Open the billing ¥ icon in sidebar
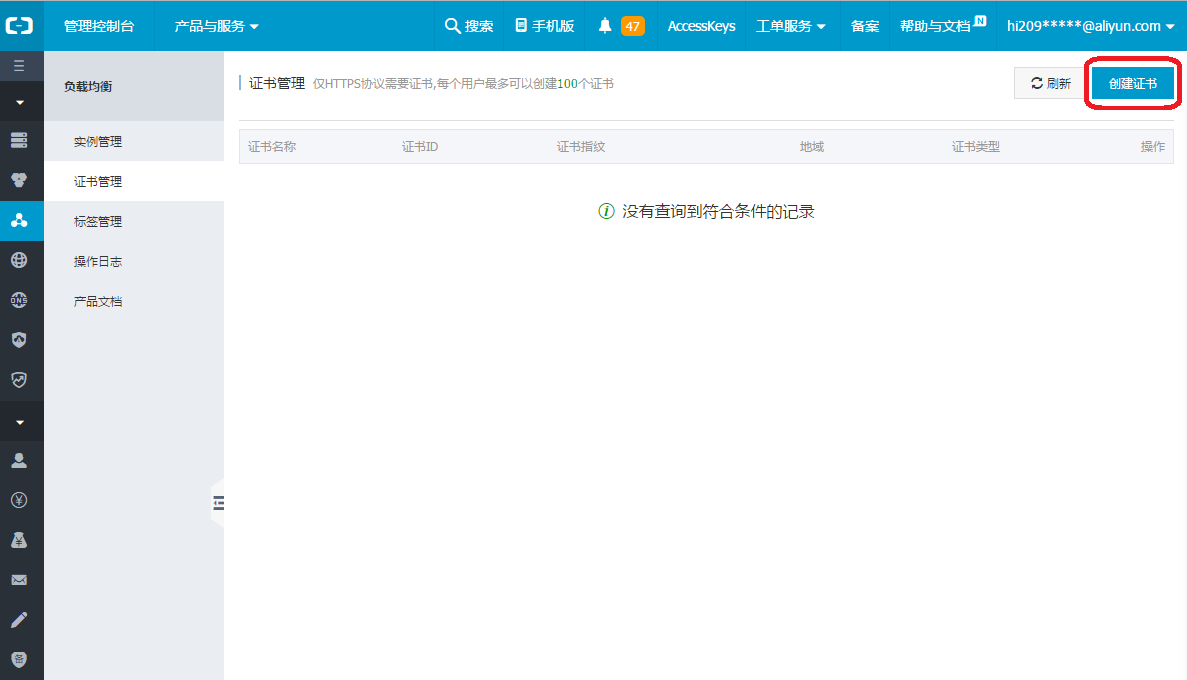 [21, 501]
